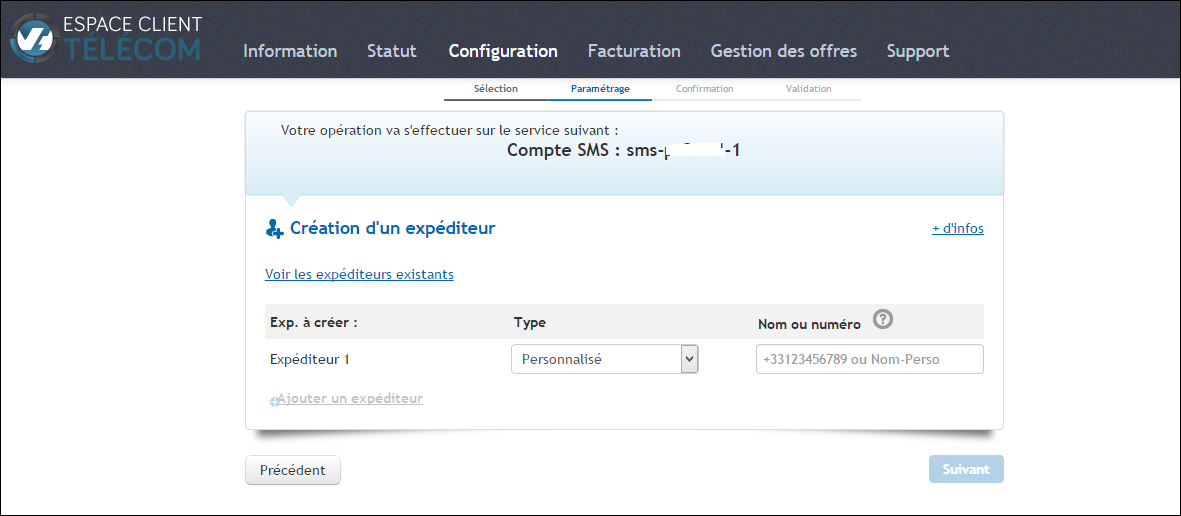
Task: Click the Précédent button
Action: 293,470
